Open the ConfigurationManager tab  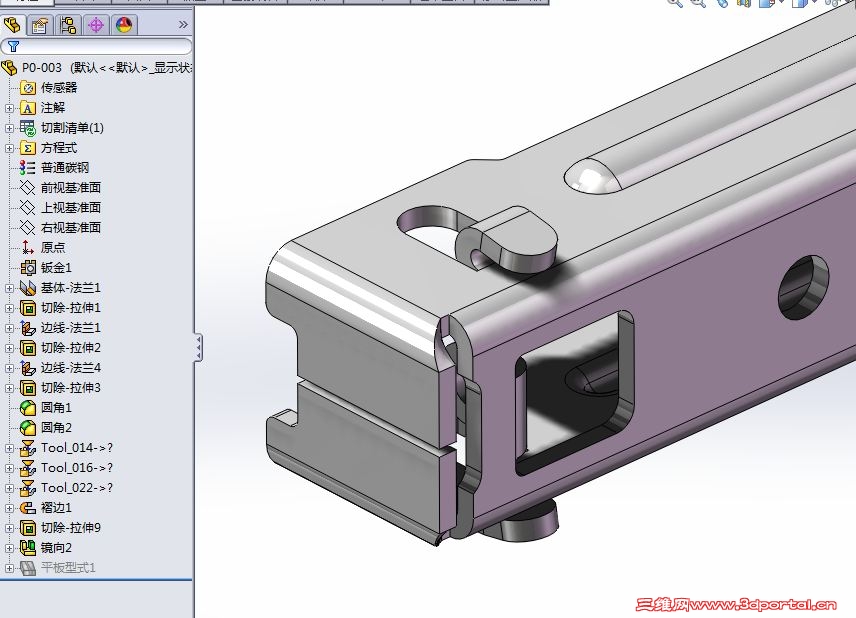point(68,25)
